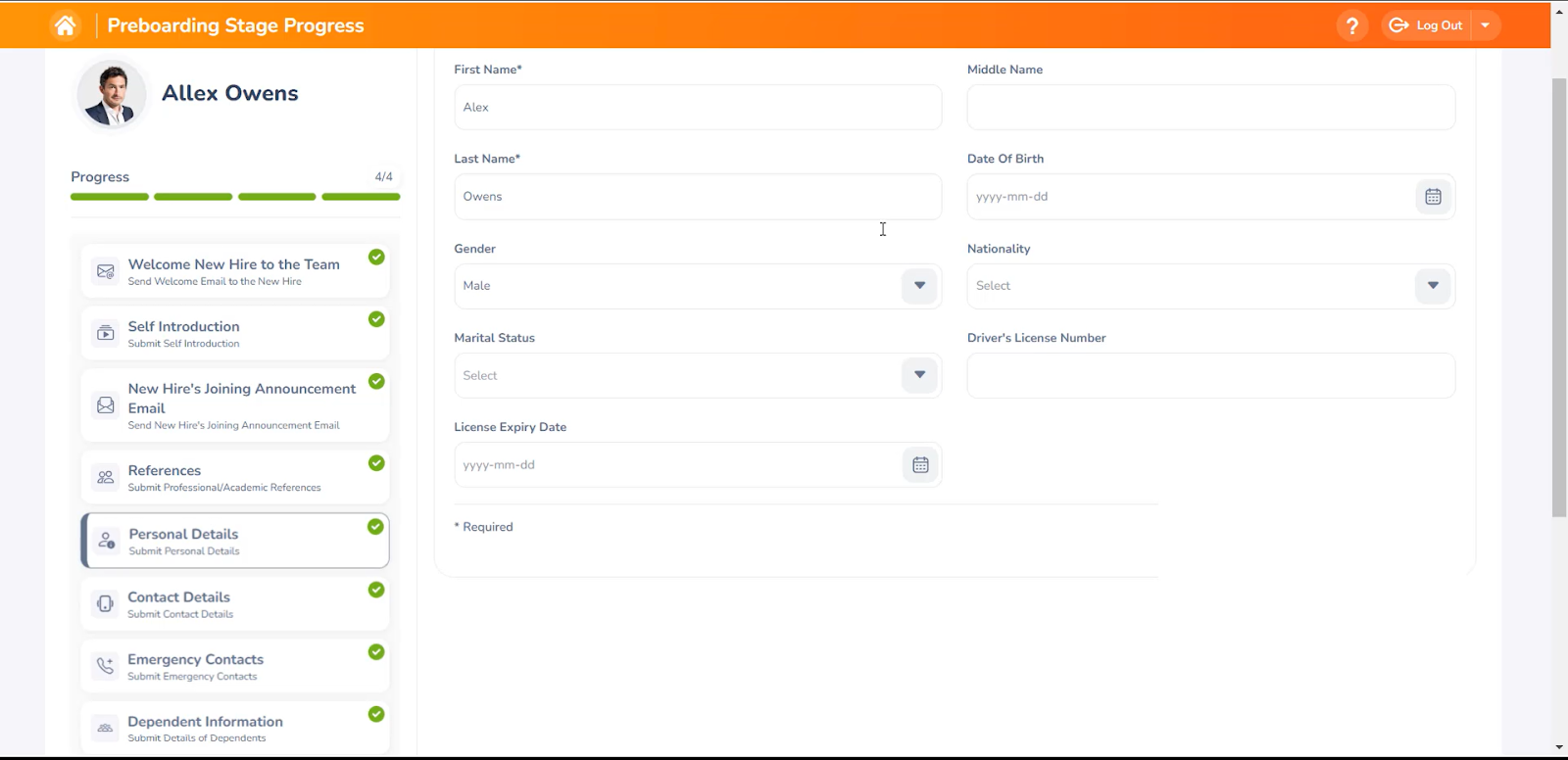Open New Hire's Joining Announcement Email step

235,405
